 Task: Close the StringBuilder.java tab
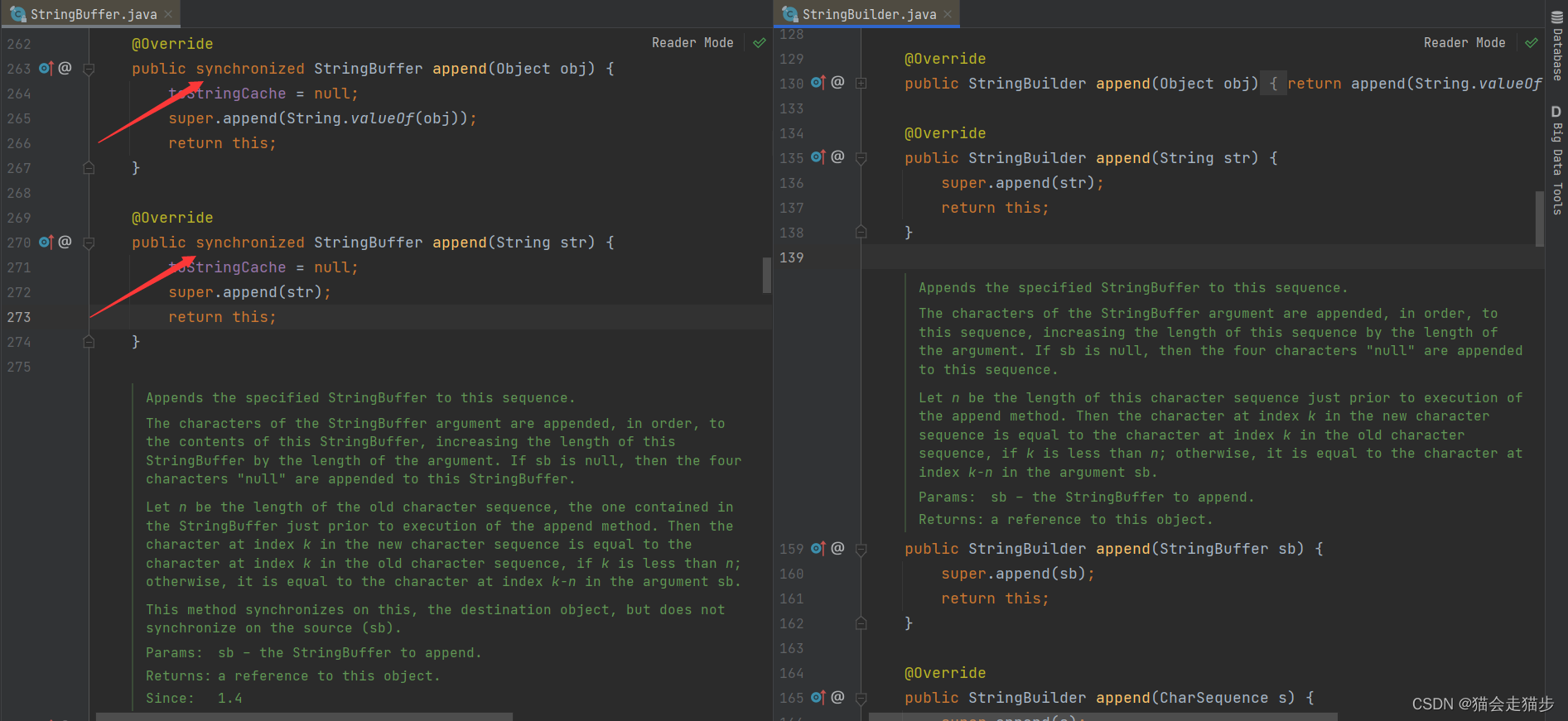tap(948, 14)
